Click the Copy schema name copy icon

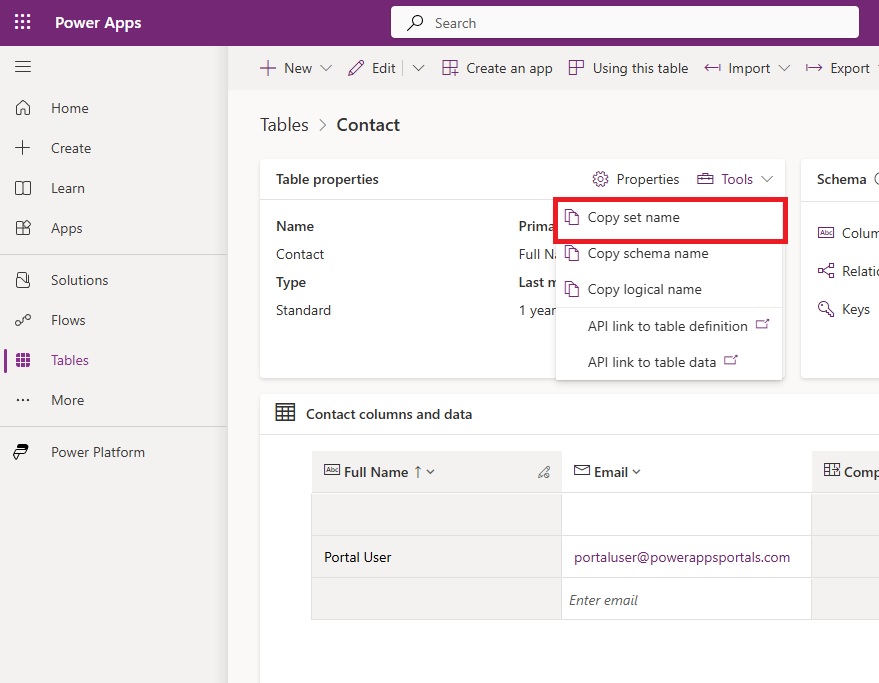(x=572, y=253)
